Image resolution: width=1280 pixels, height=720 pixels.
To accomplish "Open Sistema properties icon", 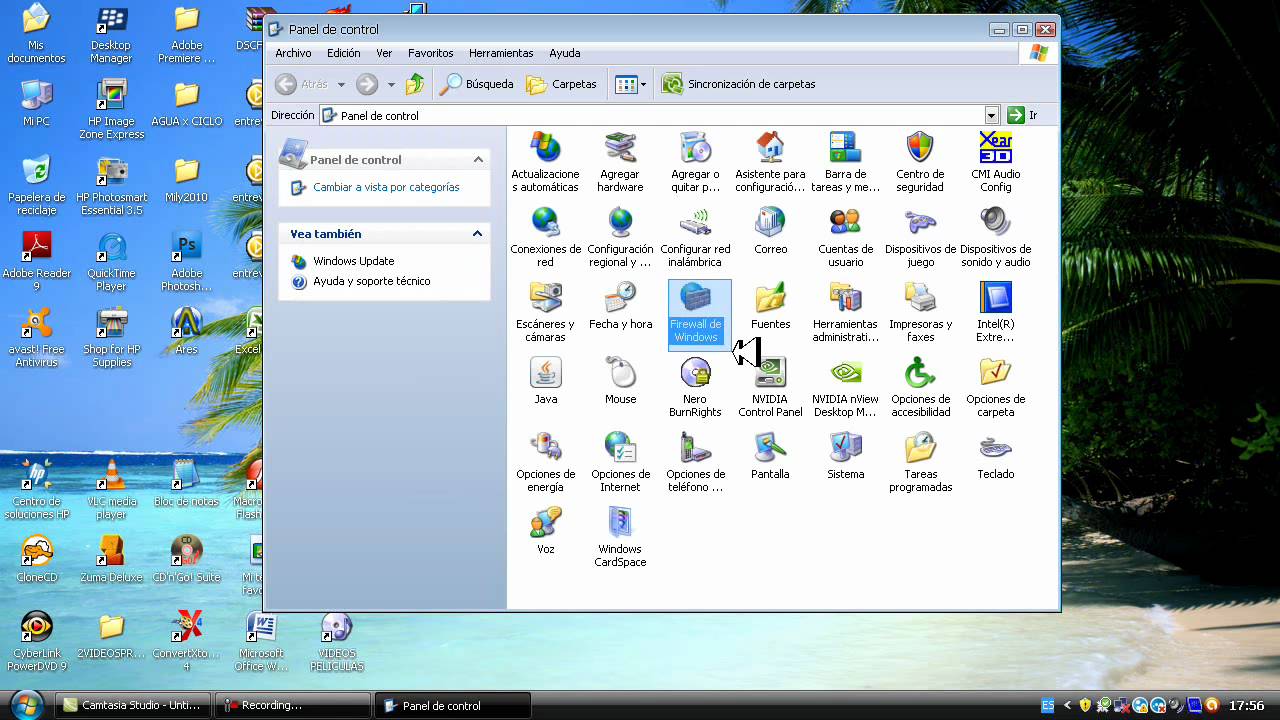I will pos(846,455).
